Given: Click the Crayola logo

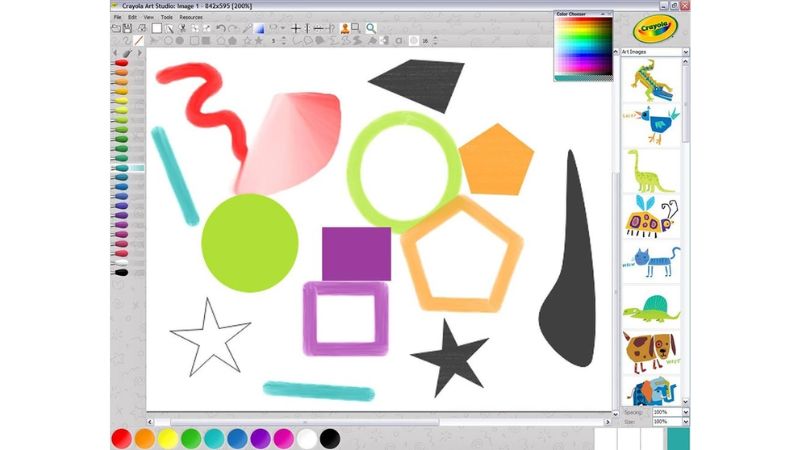Looking at the screenshot, I should 654,26.
